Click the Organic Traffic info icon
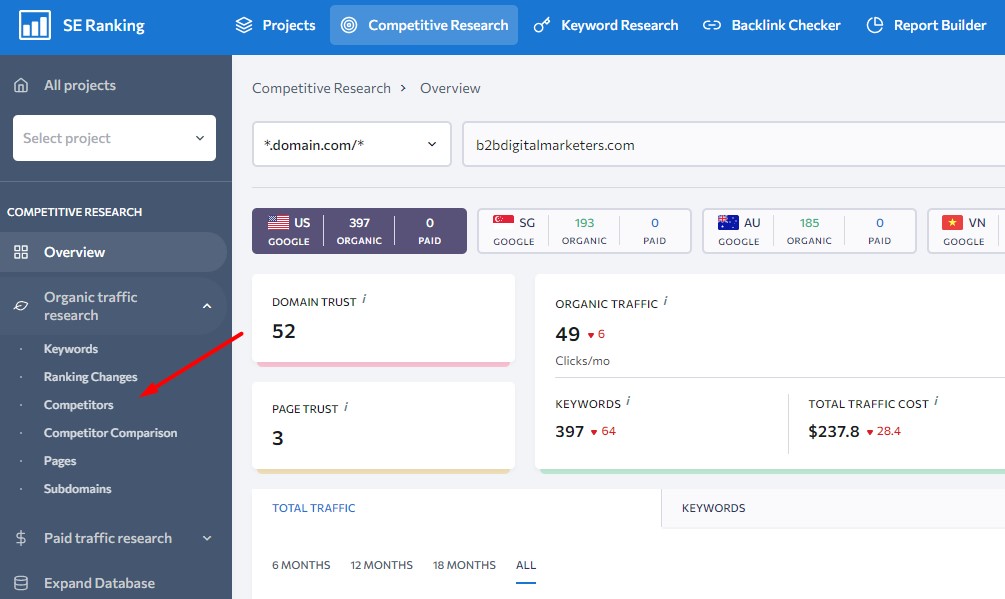This screenshot has height=599, width=1005. pos(665,301)
